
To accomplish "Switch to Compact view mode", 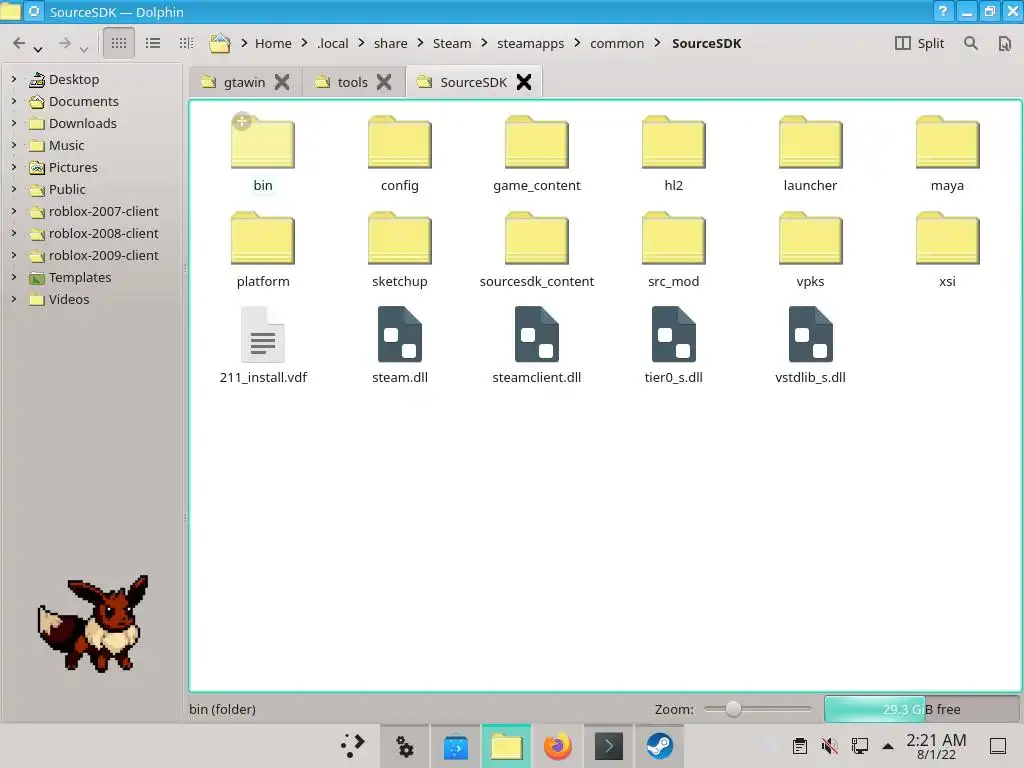I will (153, 43).
